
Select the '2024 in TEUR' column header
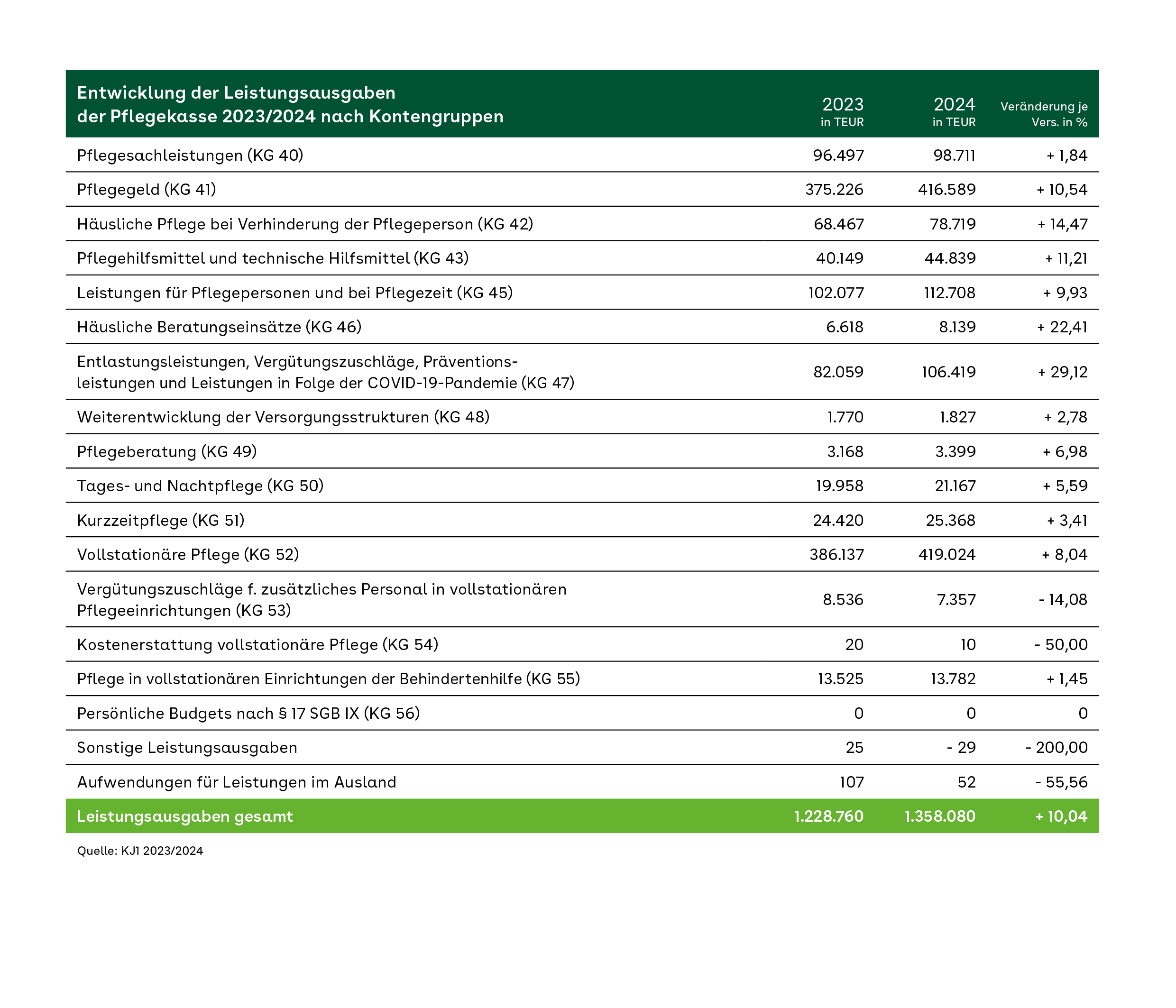954,112
